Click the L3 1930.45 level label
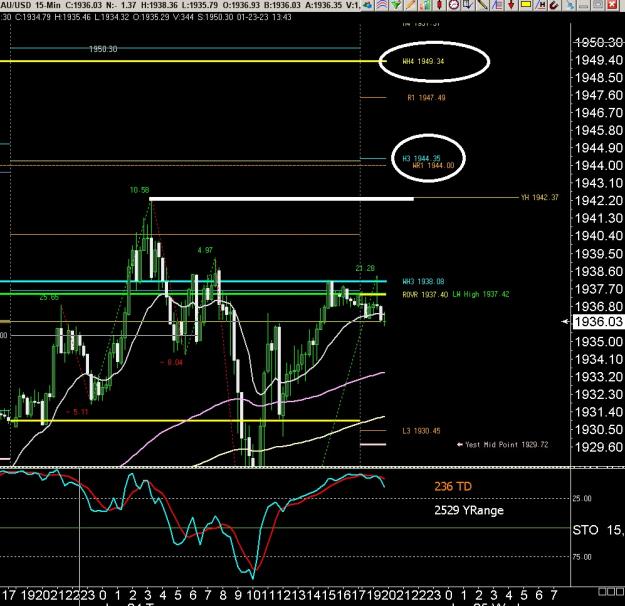This screenshot has height=606, width=625. pyautogui.click(x=421, y=431)
